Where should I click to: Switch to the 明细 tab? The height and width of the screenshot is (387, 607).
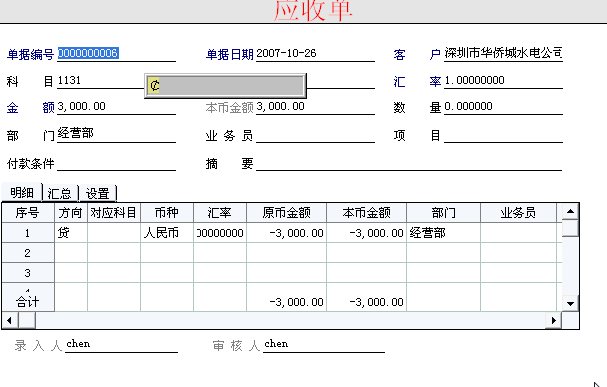[x=22, y=192]
